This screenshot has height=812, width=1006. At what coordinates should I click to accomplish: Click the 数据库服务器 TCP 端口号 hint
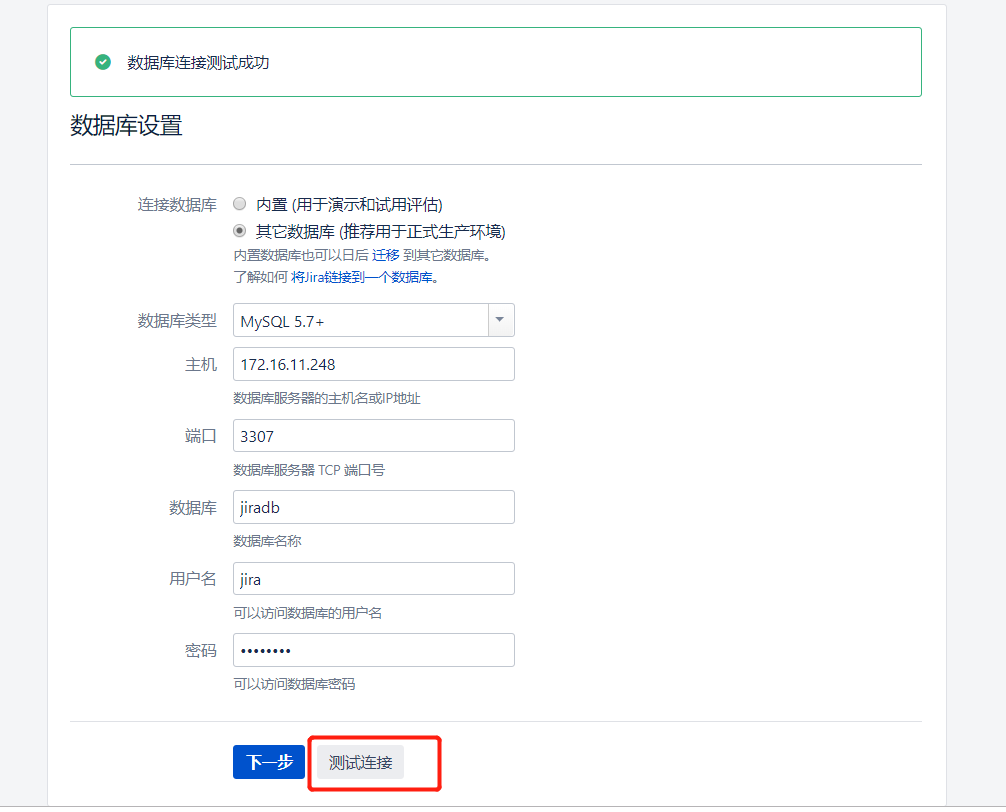click(309, 470)
